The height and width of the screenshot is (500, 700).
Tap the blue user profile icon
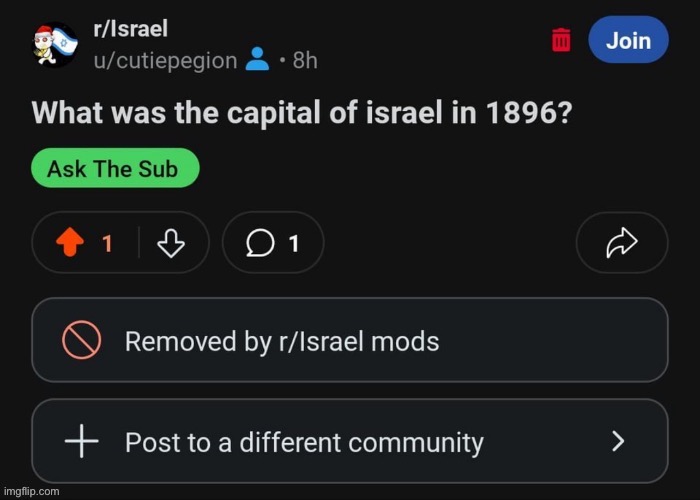pos(258,59)
